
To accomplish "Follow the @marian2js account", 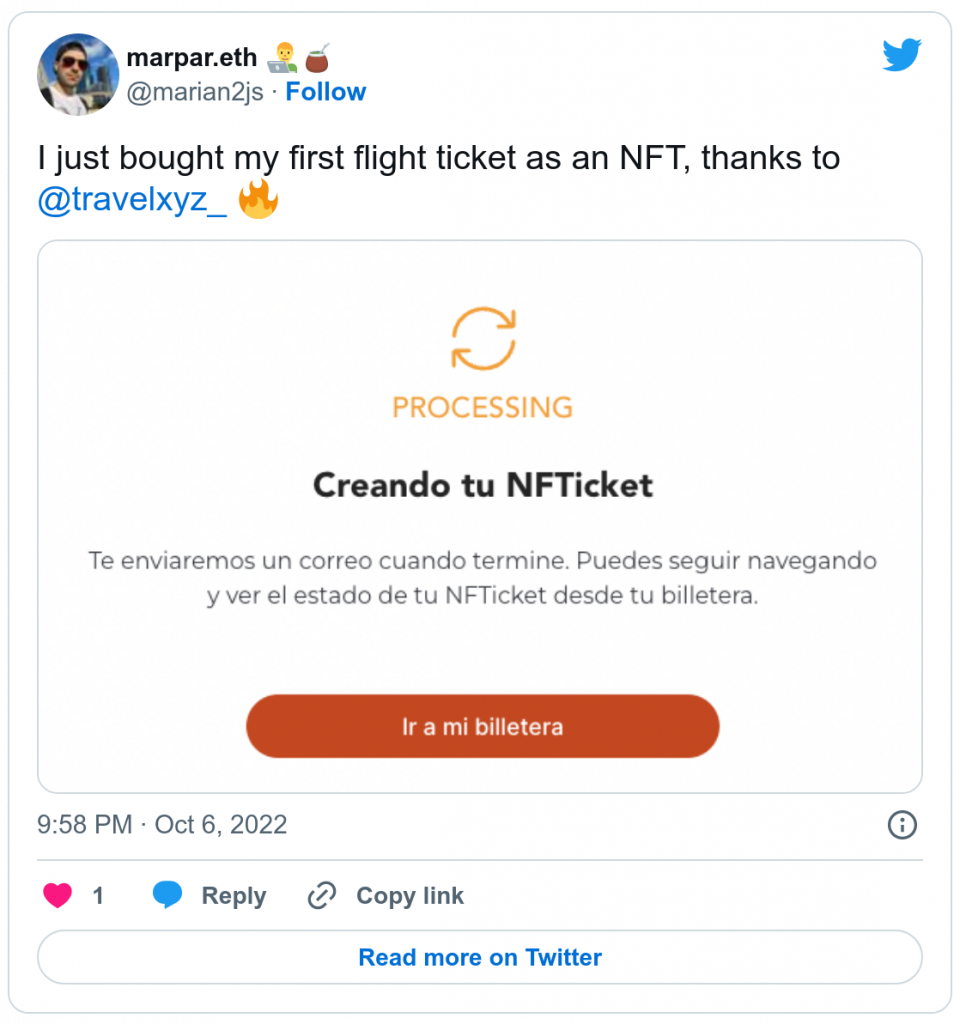I will [326, 92].
